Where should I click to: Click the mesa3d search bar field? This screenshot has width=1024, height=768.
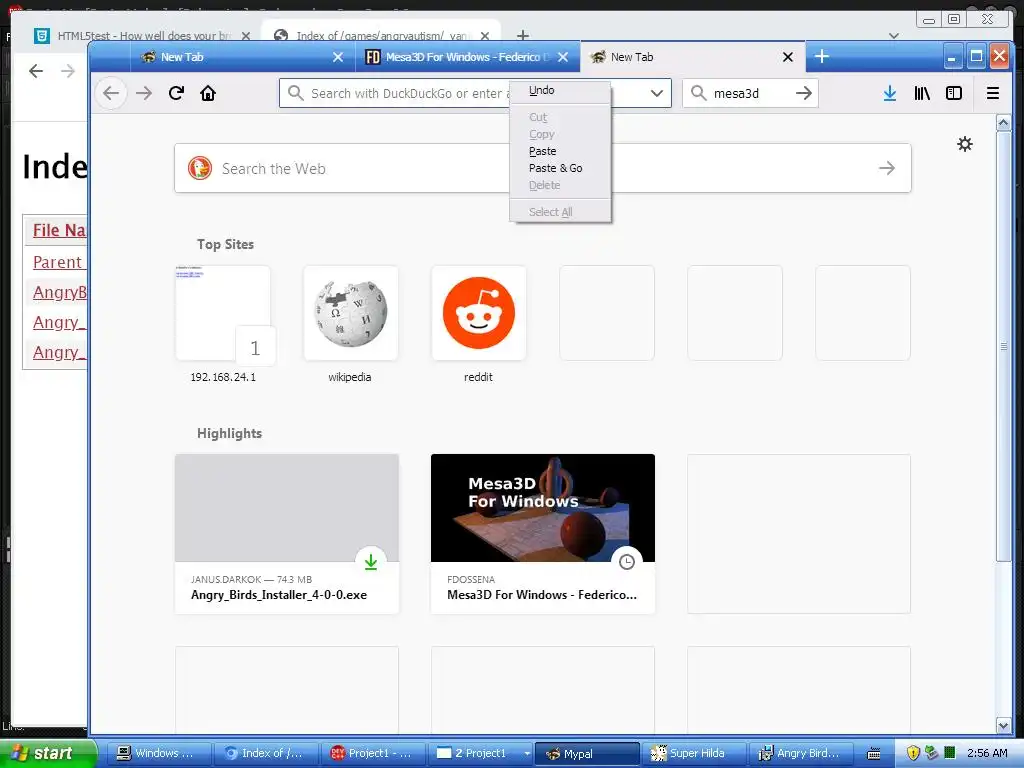click(750, 93)
